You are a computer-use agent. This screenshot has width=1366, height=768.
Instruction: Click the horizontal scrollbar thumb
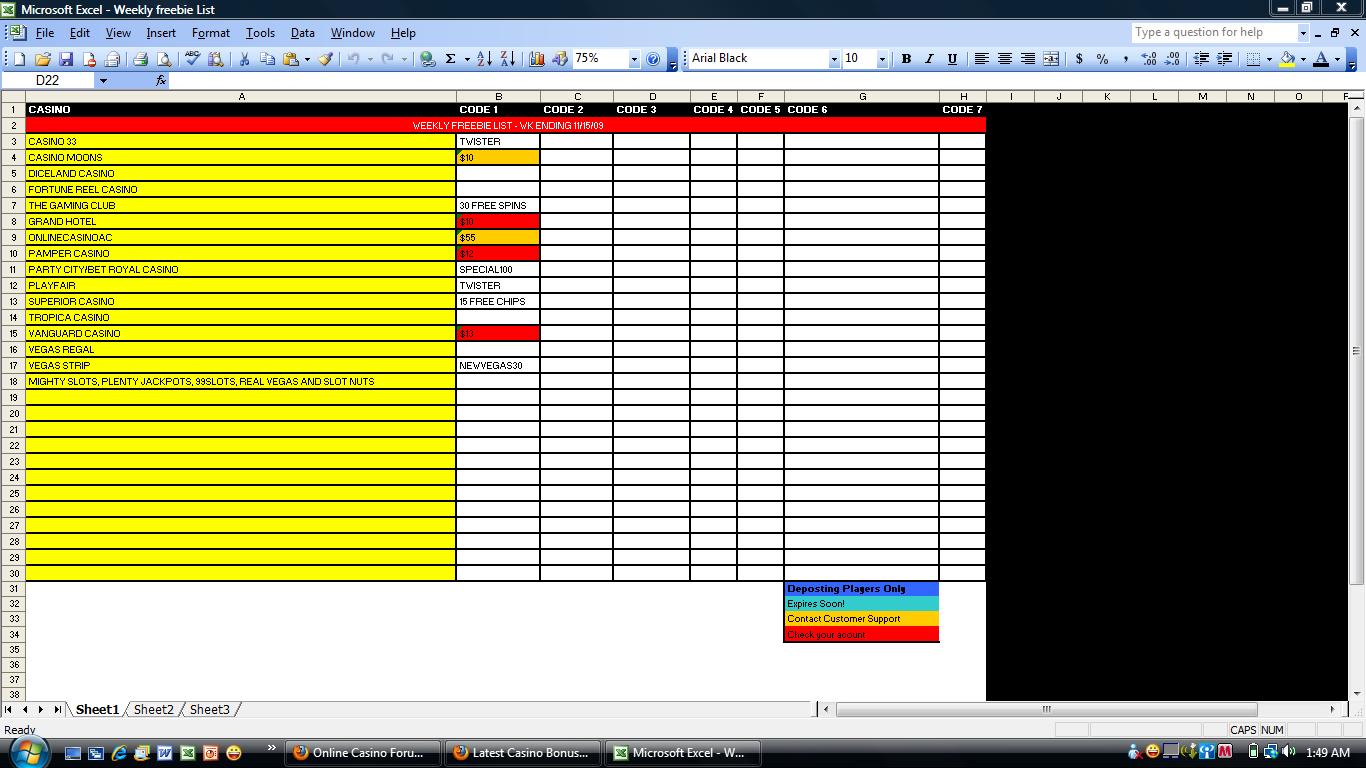click(x=1047, y=709)
